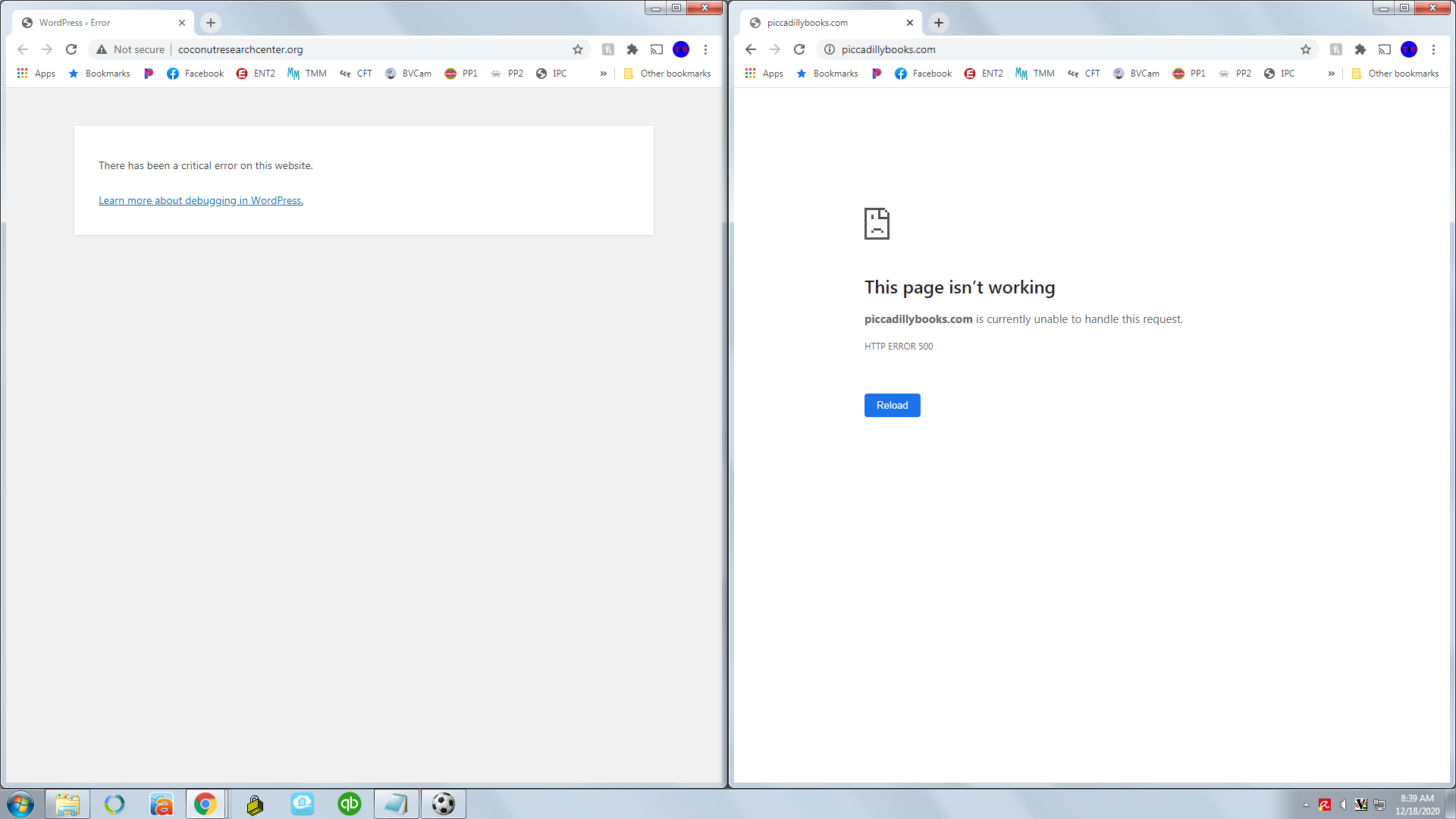1456x819 pixels.
Task: Reload the coconutresearchcenter.org page icon
Action: point(71,49)
